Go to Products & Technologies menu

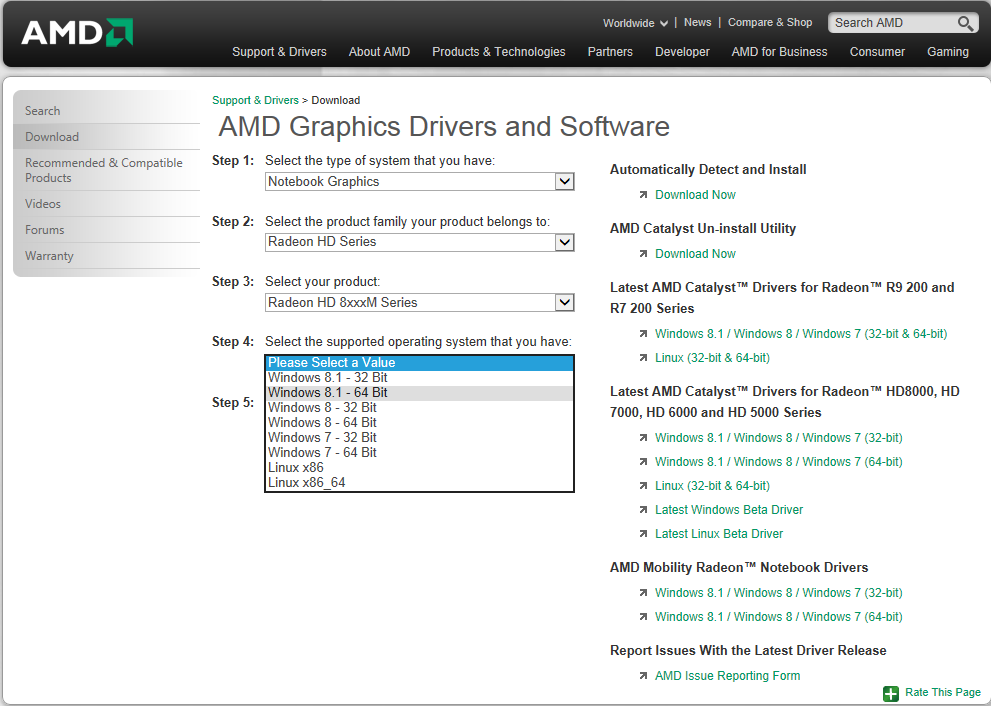point(498,52)
